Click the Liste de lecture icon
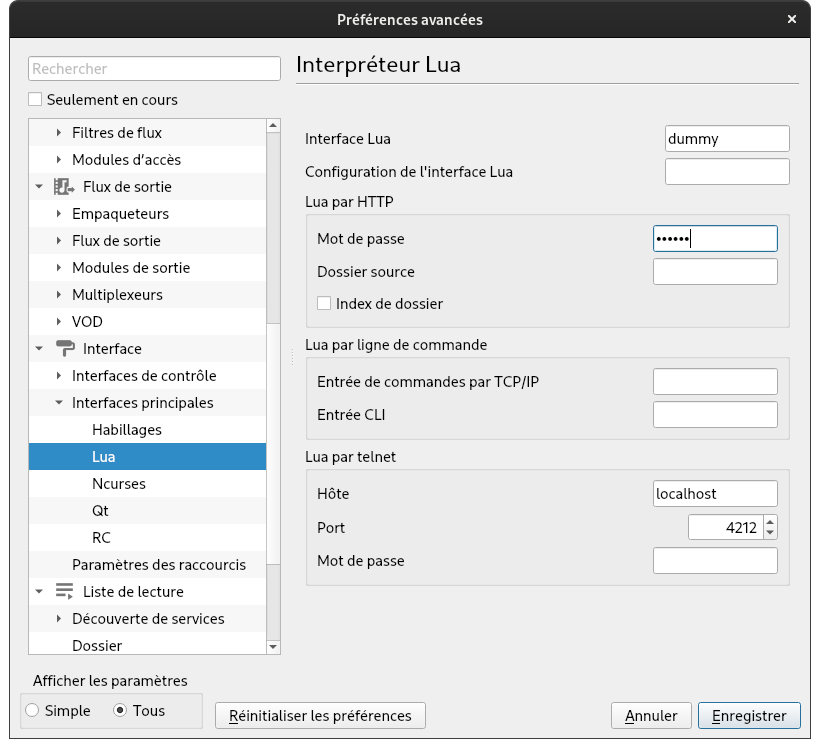 [64, 592]
